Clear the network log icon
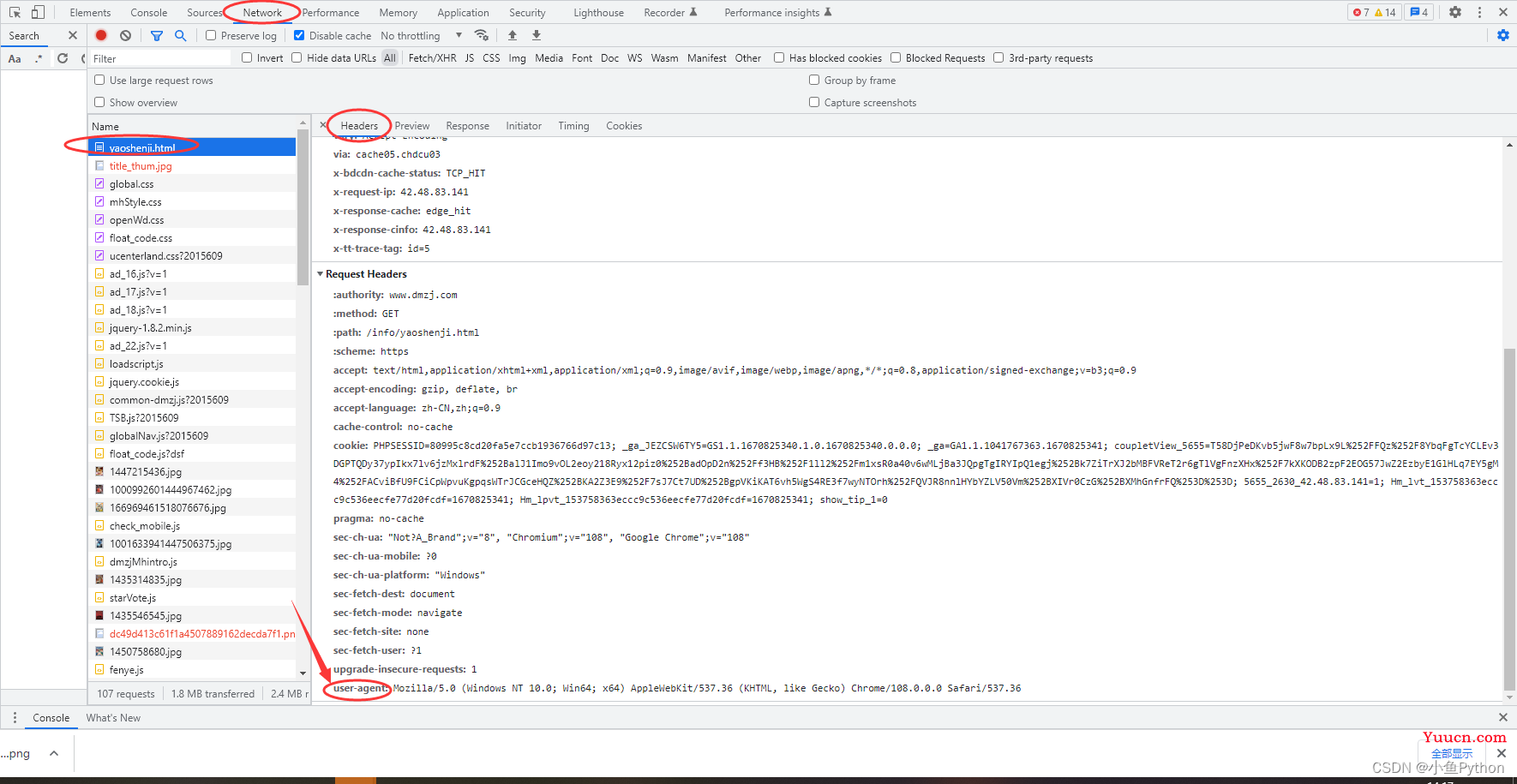Viewport: 1517px width, 784px height. pos(126,35)
